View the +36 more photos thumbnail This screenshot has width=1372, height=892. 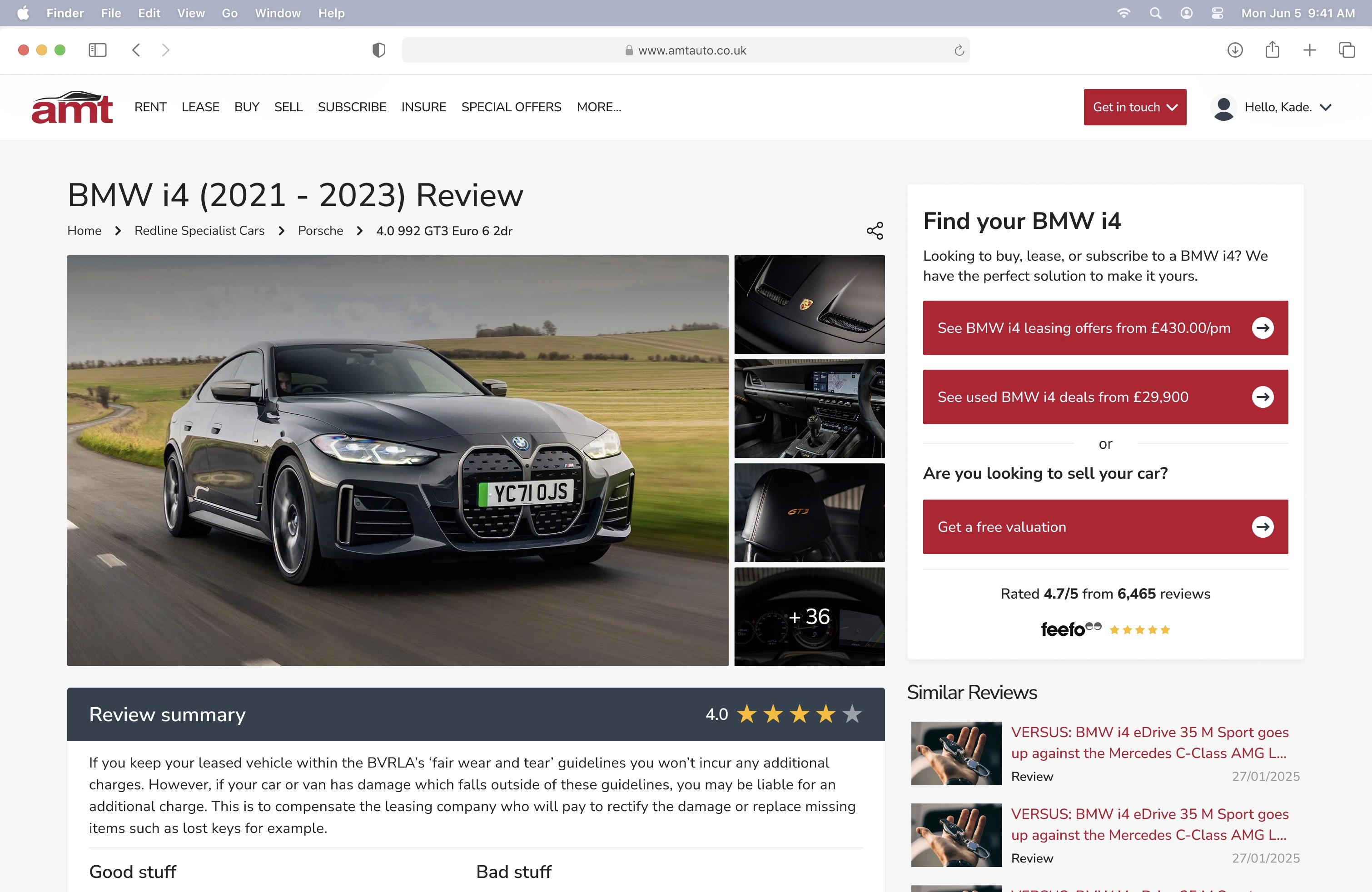[x=810, y=617]
